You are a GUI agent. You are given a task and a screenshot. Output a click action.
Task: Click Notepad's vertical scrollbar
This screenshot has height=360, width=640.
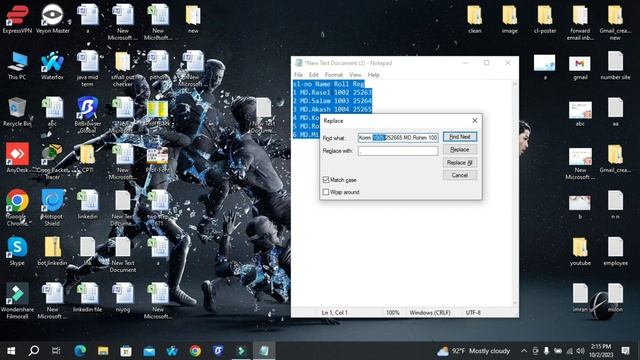pyautogui.click(x=515, y=193)
